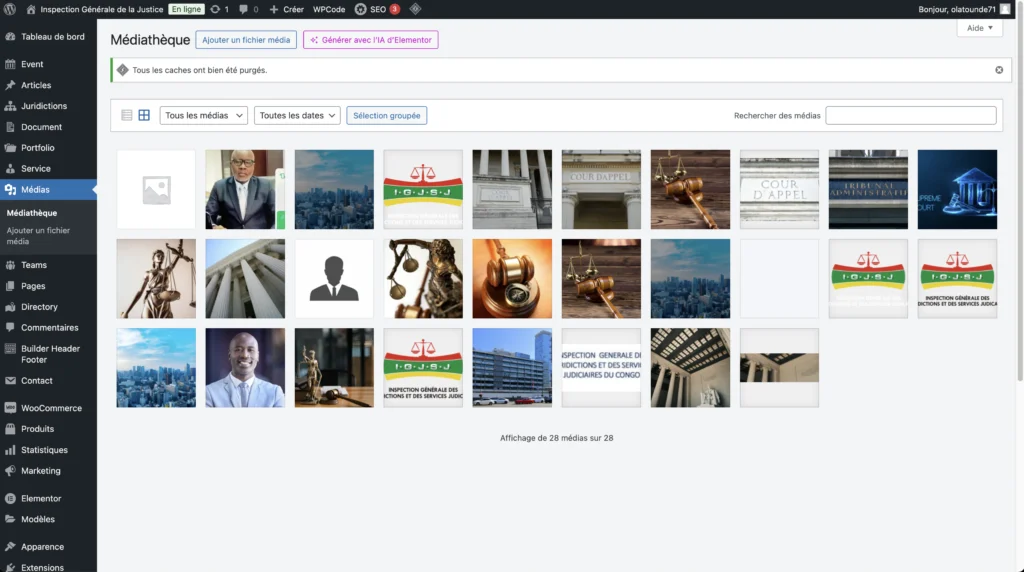This screenshot has height=572, width=1024.
Task: Toggle the En ligne status badge
Action: [186, 9]
